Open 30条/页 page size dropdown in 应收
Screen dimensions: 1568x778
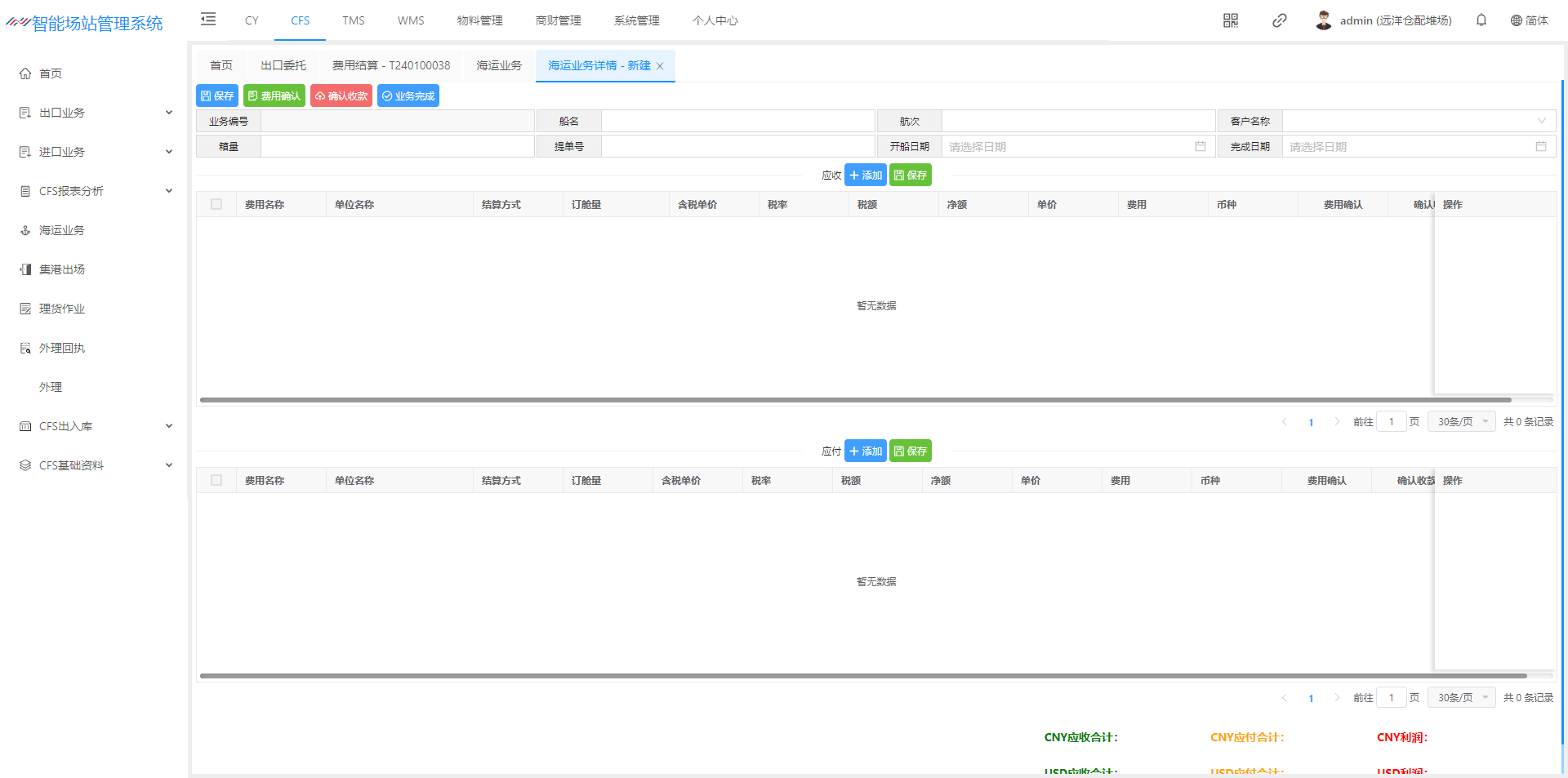[x=1462, y=422]
